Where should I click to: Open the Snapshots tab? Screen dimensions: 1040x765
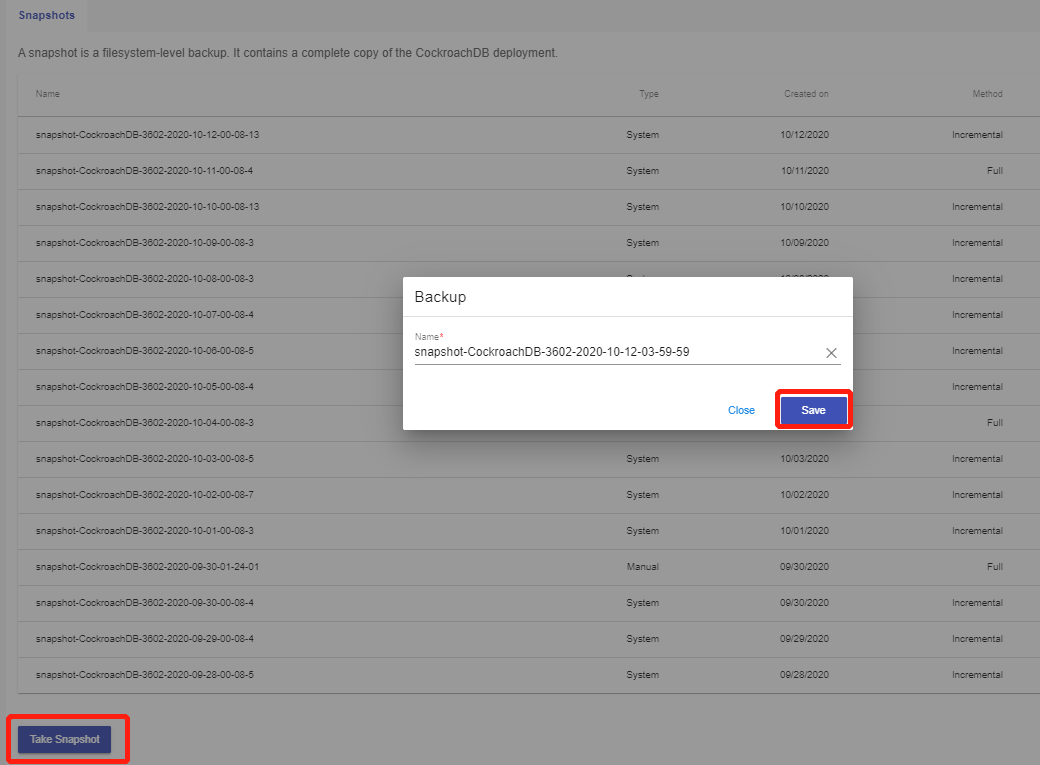coord(46,16)
